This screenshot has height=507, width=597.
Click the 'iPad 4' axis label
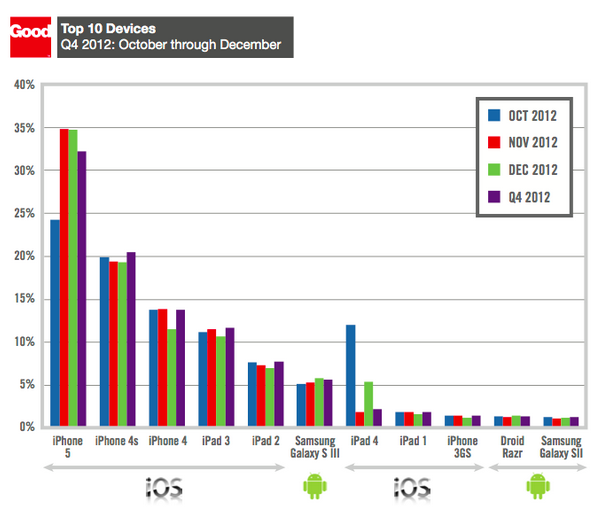[x=364, y=441]
